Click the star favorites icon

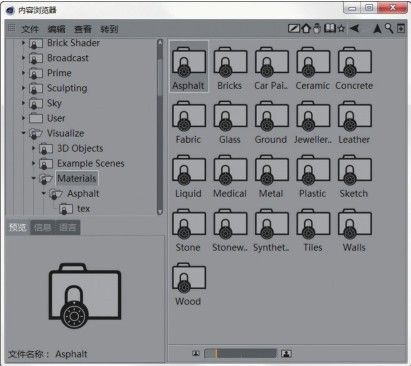pos(341,29)
